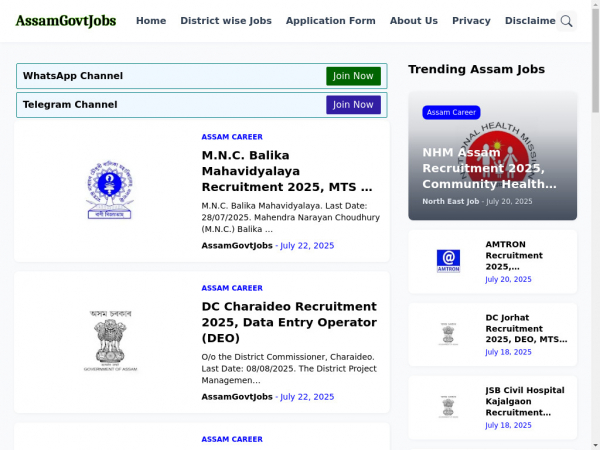Open AMTRON Recruitment 2025 title

pyautogui.click(x=514, y=255)
